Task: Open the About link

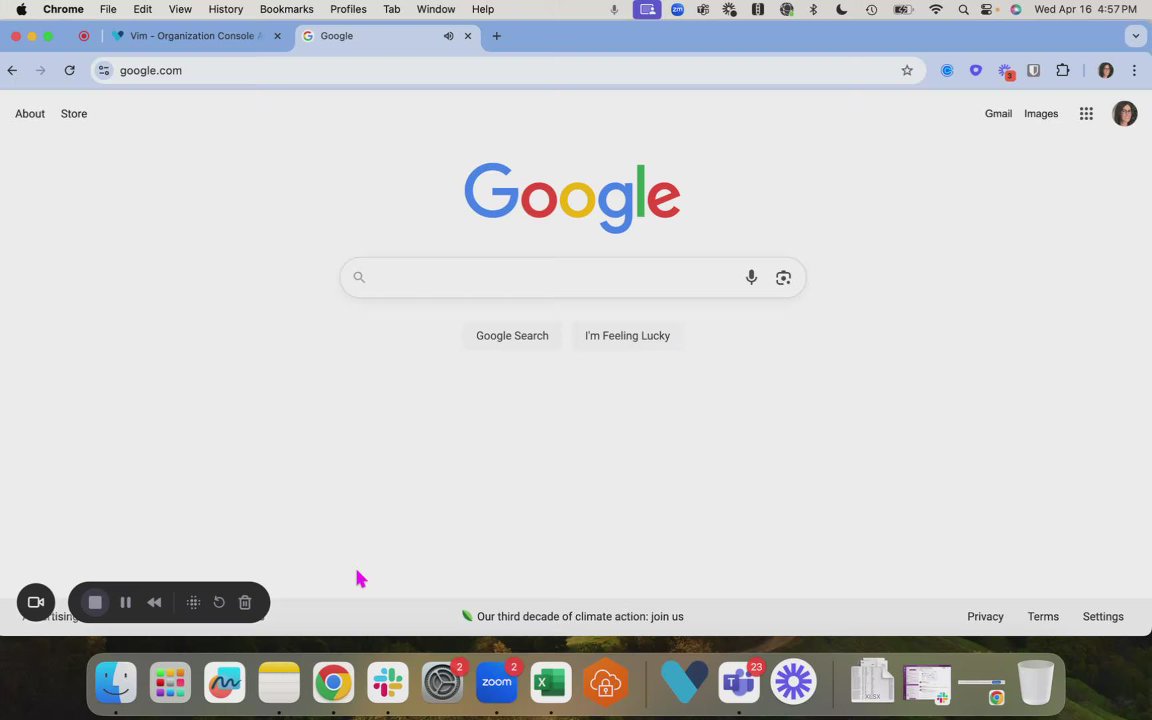Action: pos(30,114)
